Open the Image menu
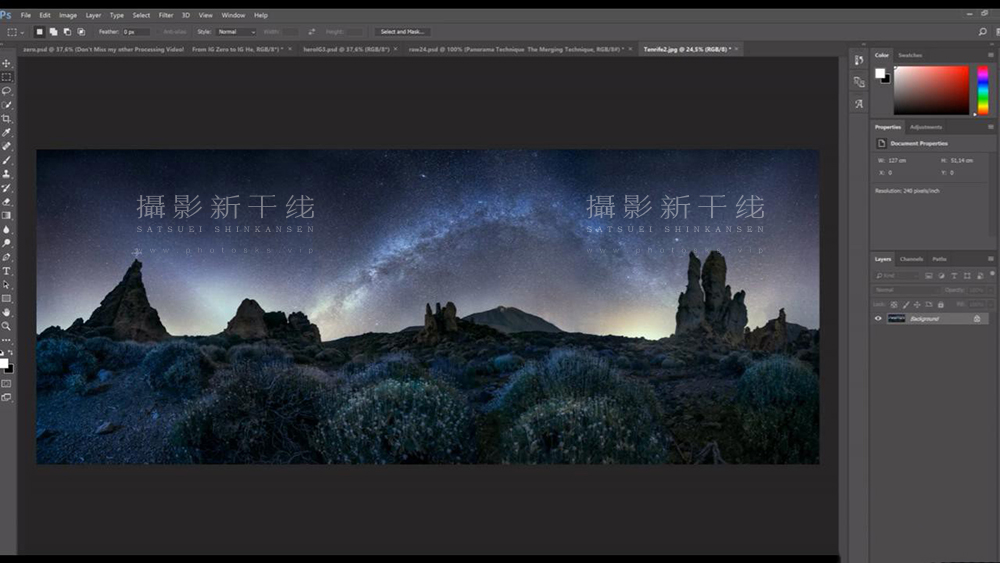1000x563 pixels. click(68, 15)
